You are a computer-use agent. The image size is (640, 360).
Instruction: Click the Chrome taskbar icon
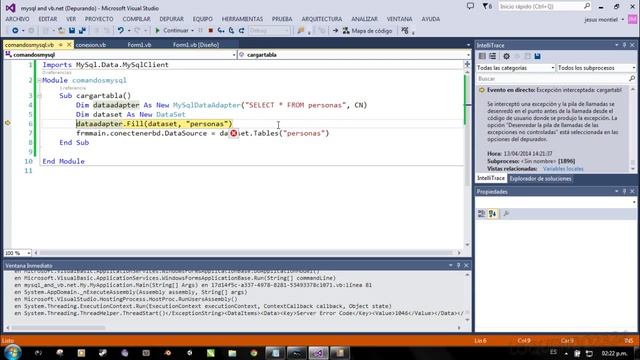click(254, 353)
